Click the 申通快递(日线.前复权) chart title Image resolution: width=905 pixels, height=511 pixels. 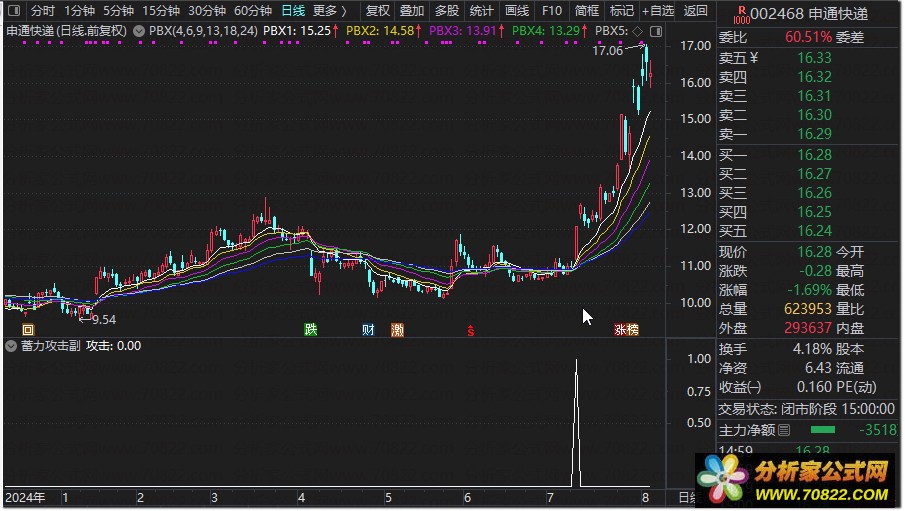[x=66, y=31]
